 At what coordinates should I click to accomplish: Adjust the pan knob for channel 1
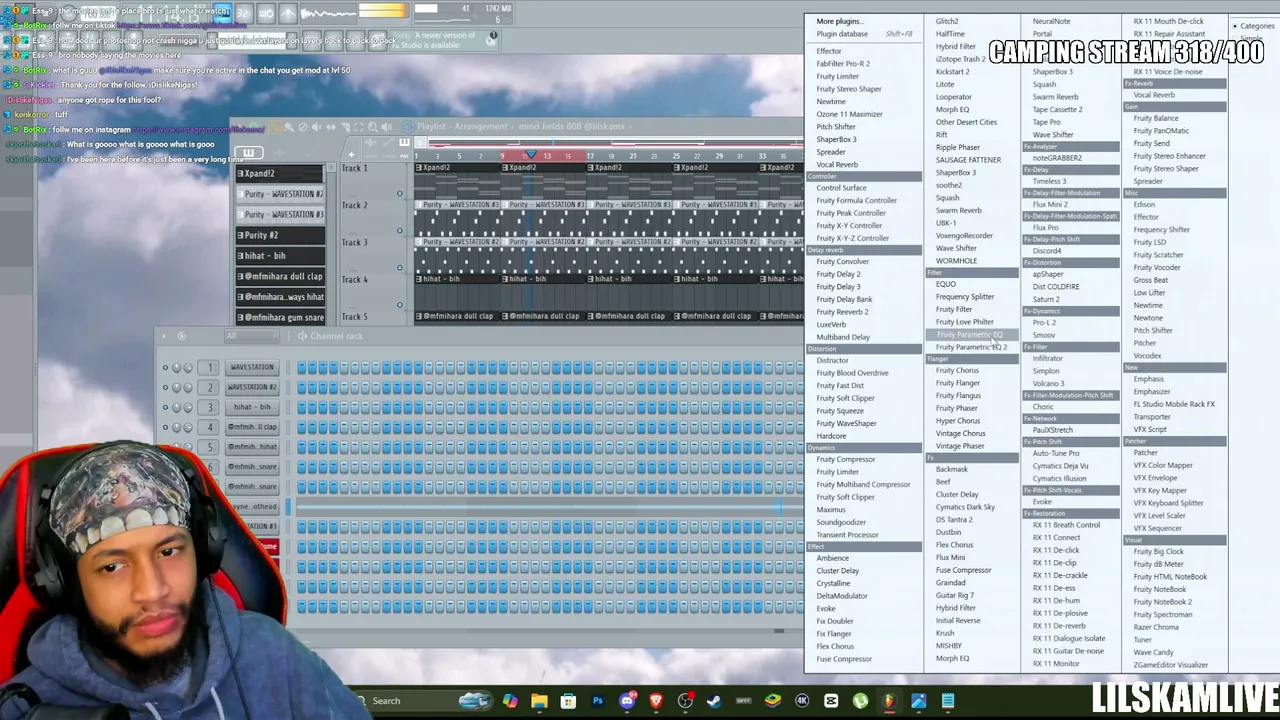[x=177, y=367]
